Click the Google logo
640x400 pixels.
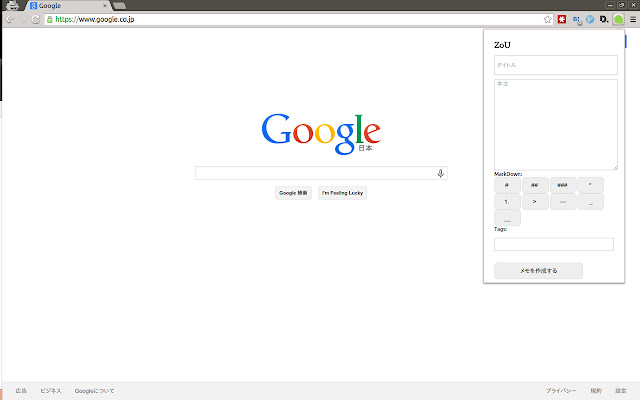point(321,133)
